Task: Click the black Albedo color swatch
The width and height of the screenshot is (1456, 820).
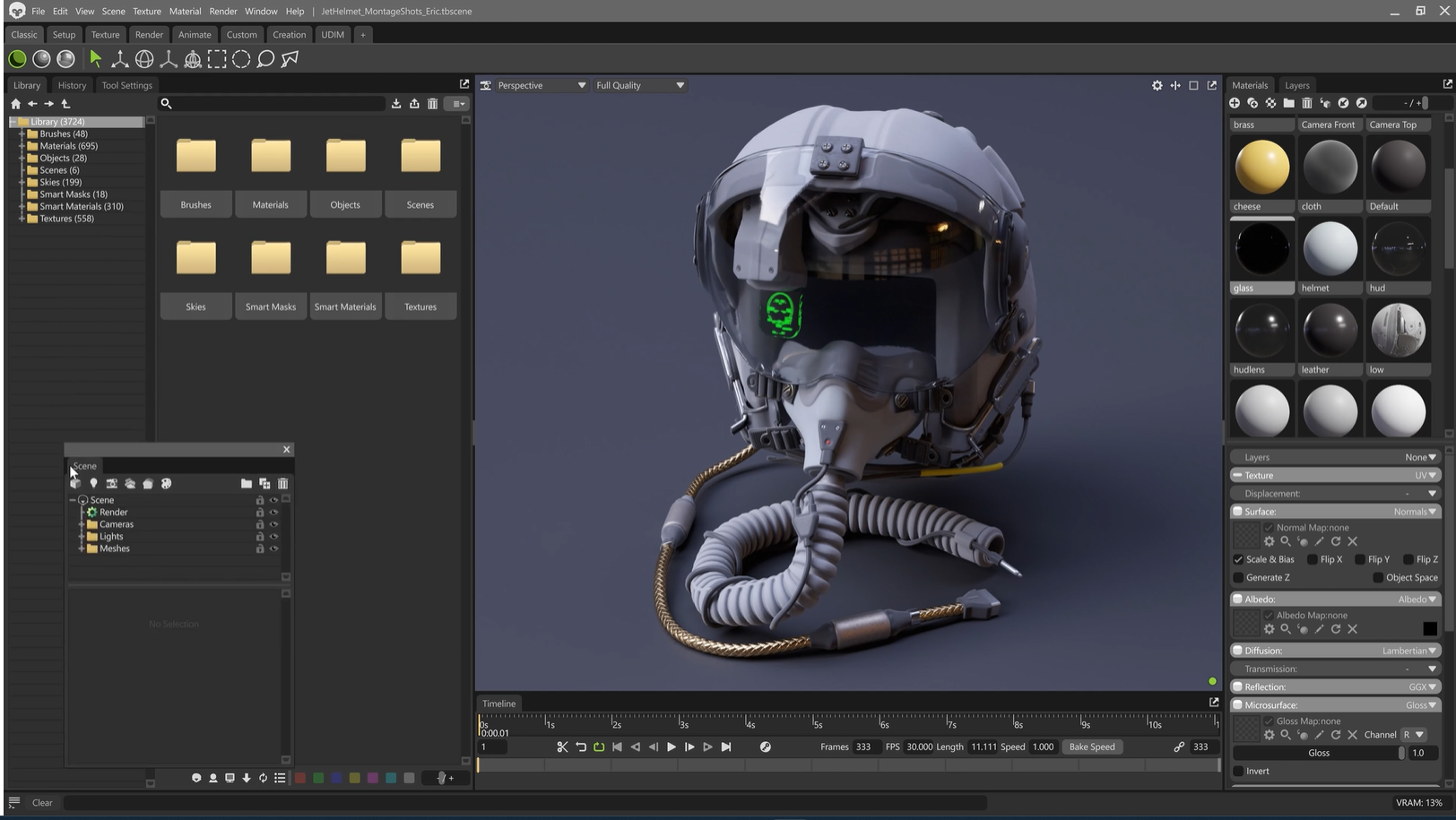Action: click(x=1429, y=628)
